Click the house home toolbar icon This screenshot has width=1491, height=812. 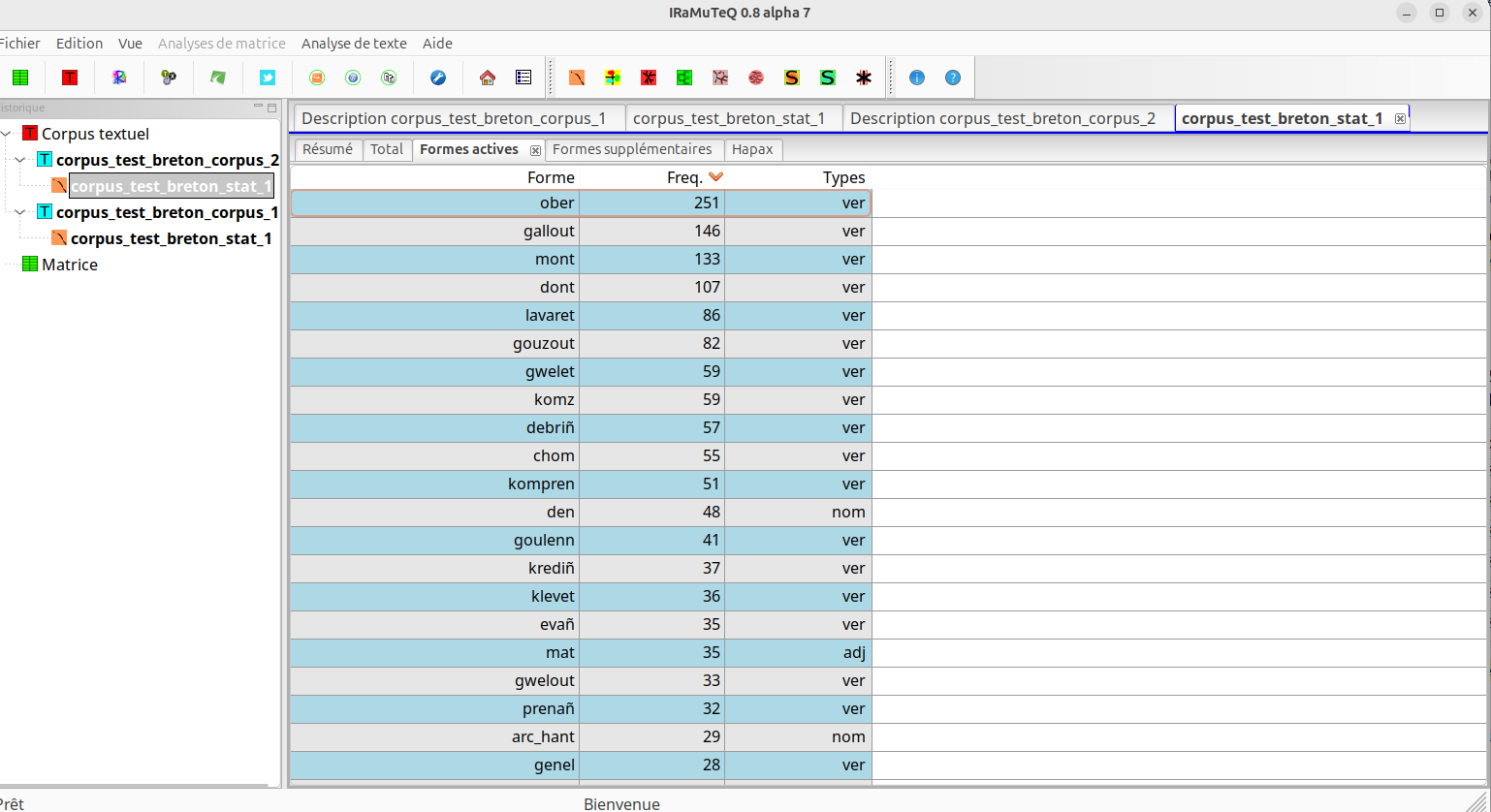(488, 78)
